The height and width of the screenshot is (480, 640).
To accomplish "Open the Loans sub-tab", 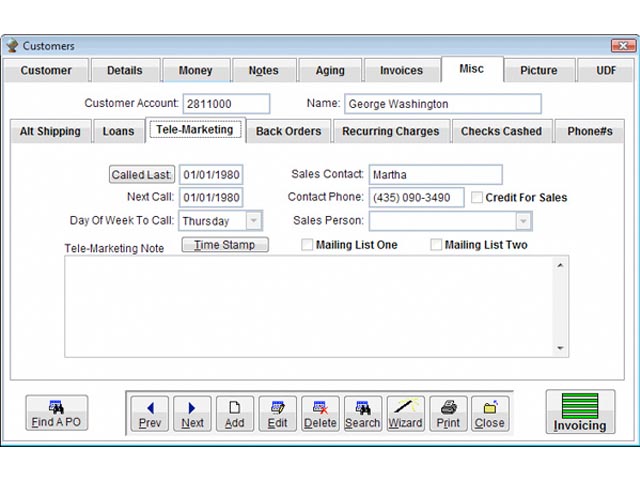I will tap(118, 131).
